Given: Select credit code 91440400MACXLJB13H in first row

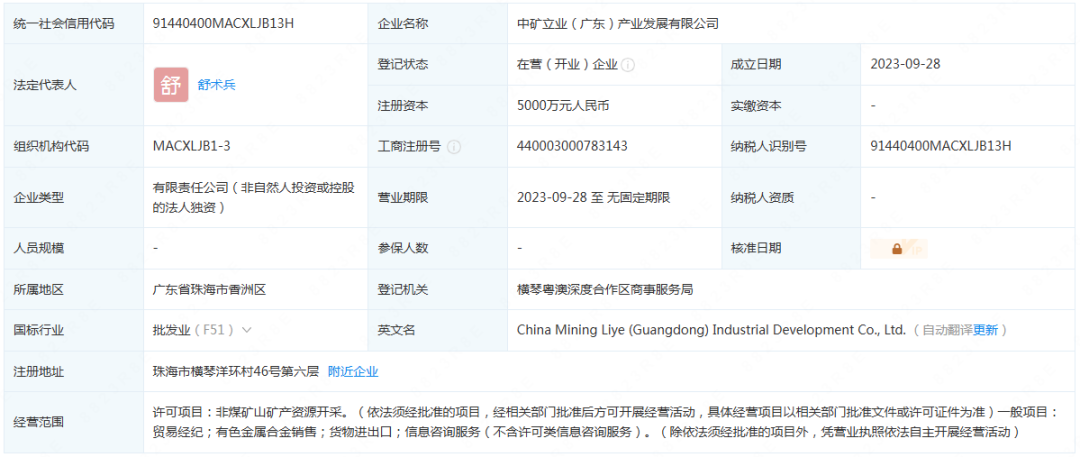Looking at the screenshot, I should click(x=223, y=23).
